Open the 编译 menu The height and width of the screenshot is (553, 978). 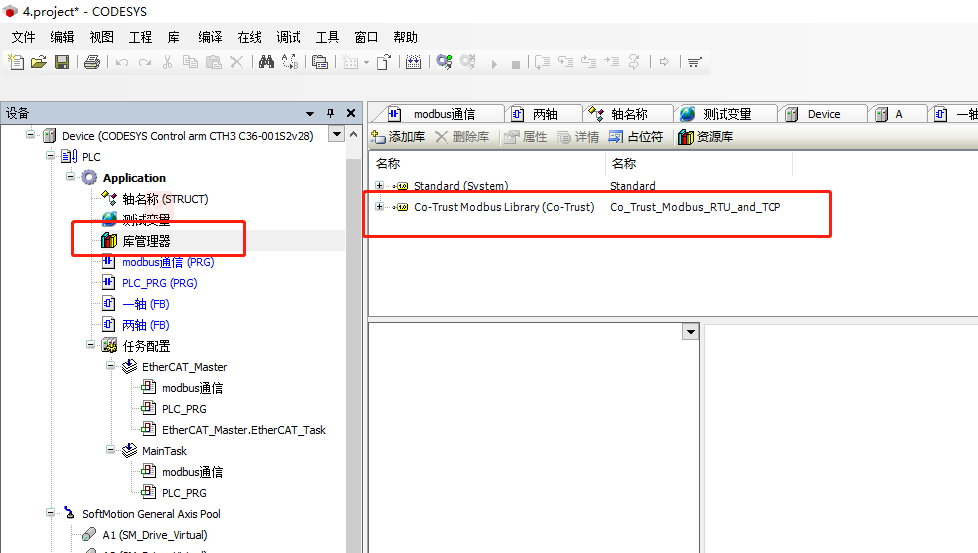210,37
